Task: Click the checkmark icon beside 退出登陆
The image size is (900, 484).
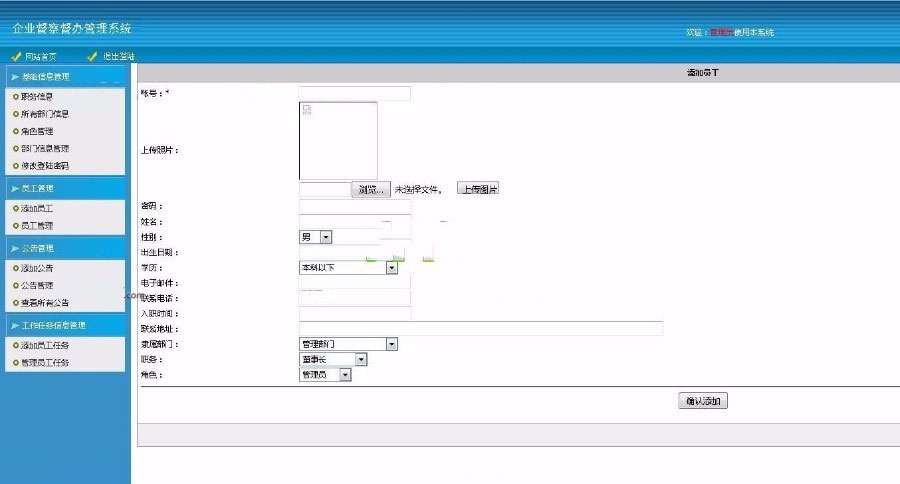Action: (93, 57)
